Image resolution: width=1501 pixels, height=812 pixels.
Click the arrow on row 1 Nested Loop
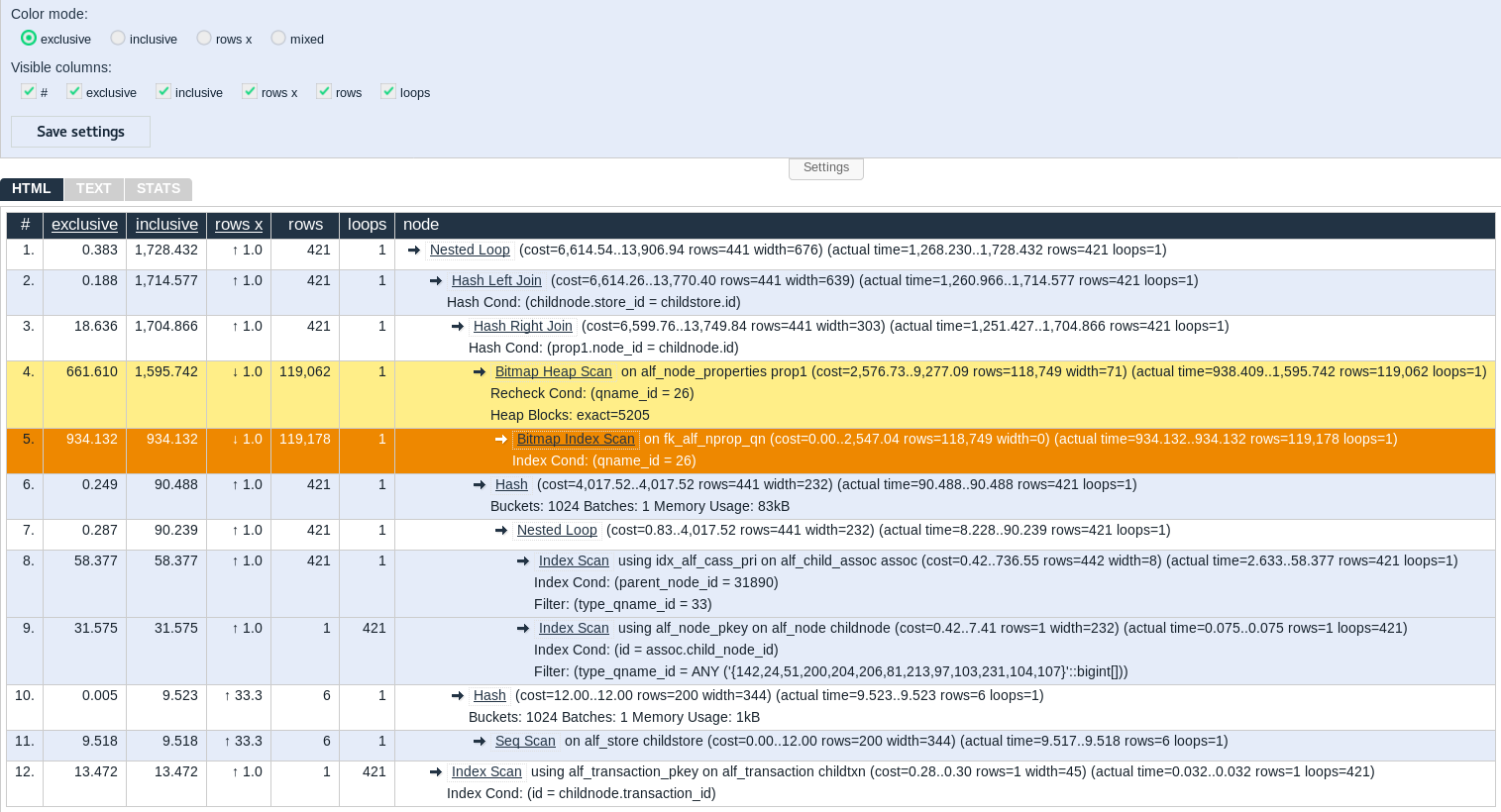point(414,251)
